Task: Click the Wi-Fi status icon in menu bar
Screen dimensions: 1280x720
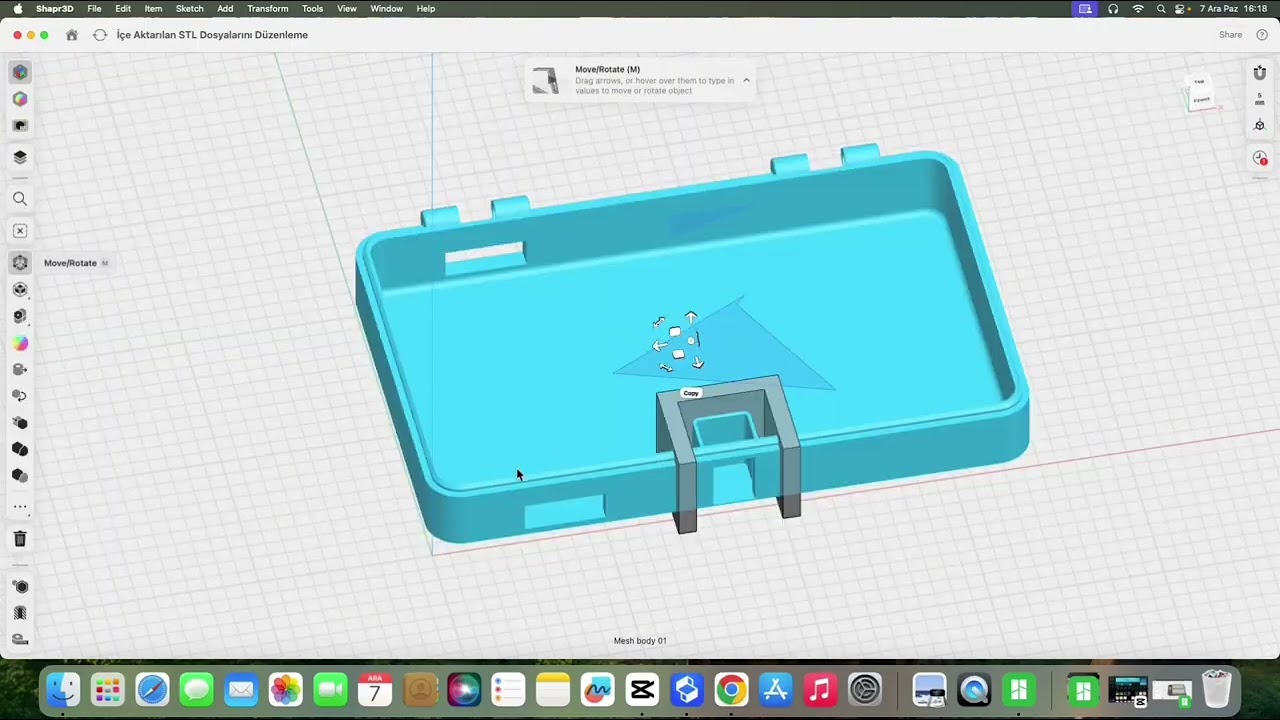Action: pos(1138,9)
